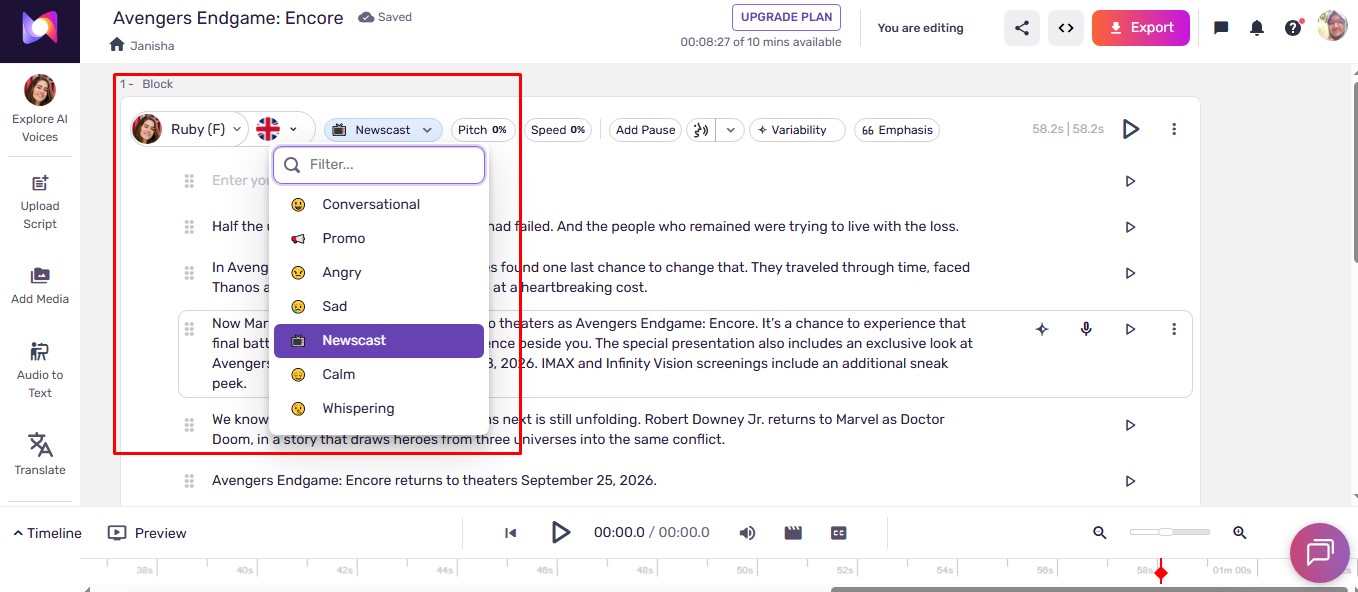Screen dimensions: 1358x592
Task: Open comments chat icon in header
Action: click(1221, 28)
